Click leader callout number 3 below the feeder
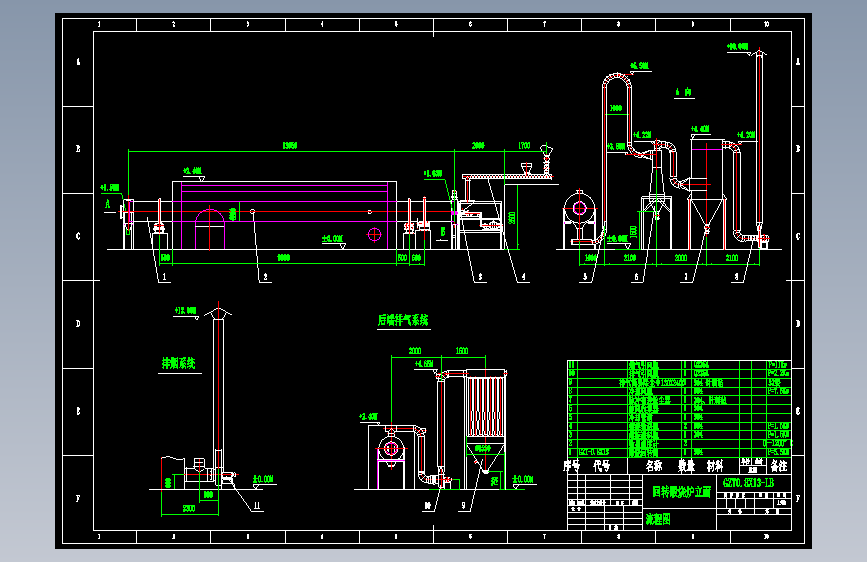This screenshot has width=867, height=562. tap(480, 277)
